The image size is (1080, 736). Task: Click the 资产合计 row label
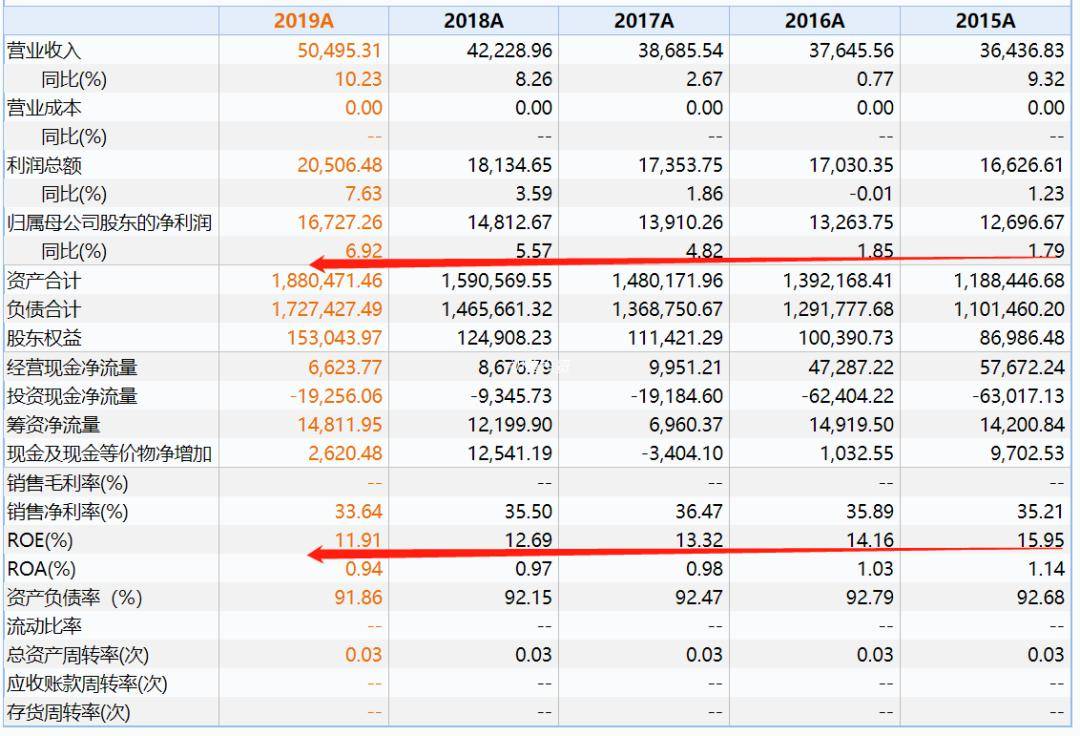click(44, 281)
